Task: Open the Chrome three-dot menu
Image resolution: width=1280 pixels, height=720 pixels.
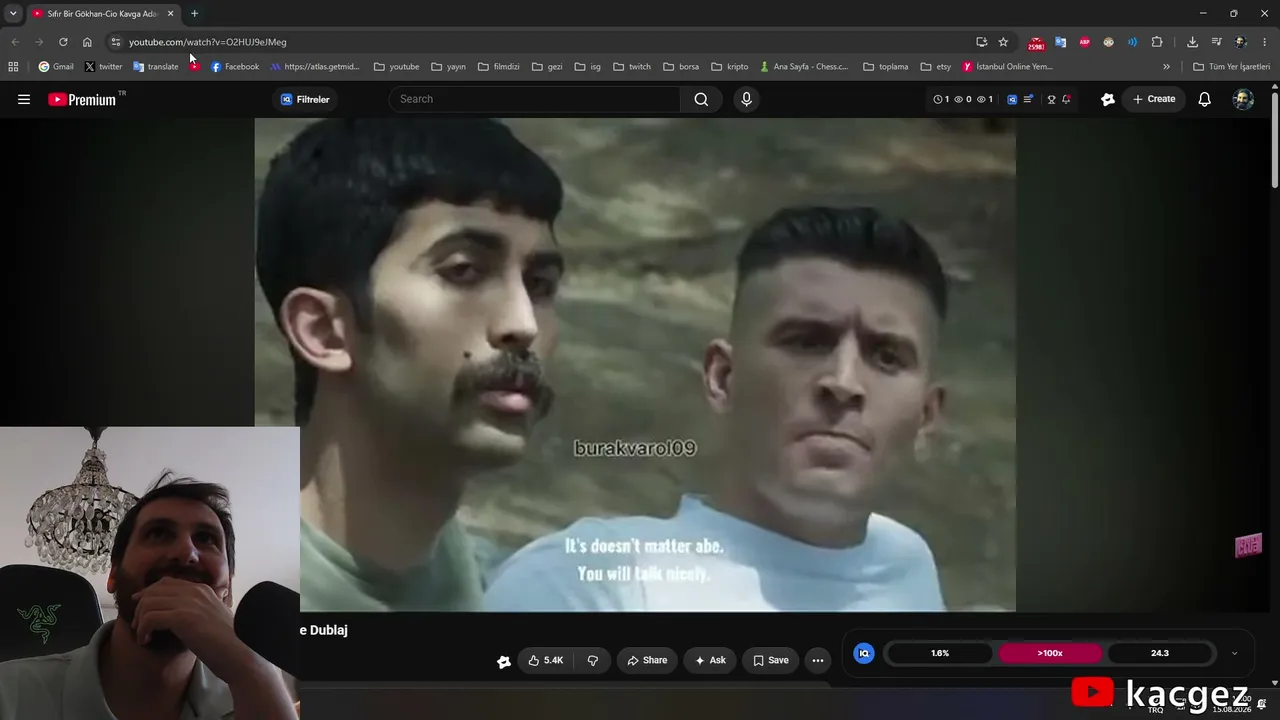Action: click(x=1265, y=42)
